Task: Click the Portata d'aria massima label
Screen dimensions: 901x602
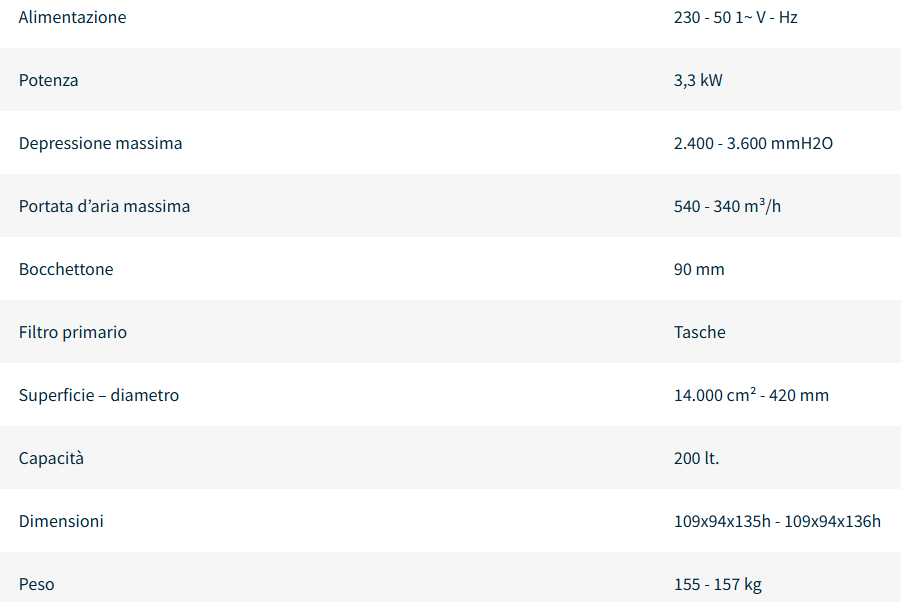Action: coord(104,207)
